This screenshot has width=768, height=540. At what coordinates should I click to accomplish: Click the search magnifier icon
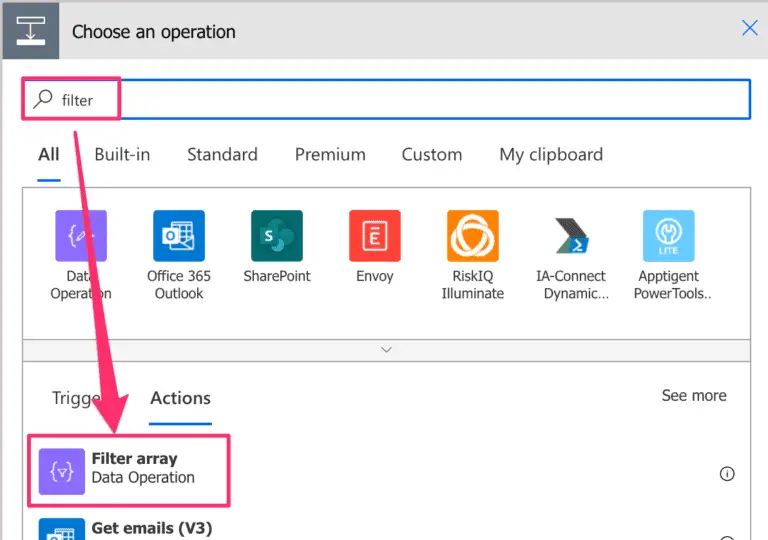point(43,100)
